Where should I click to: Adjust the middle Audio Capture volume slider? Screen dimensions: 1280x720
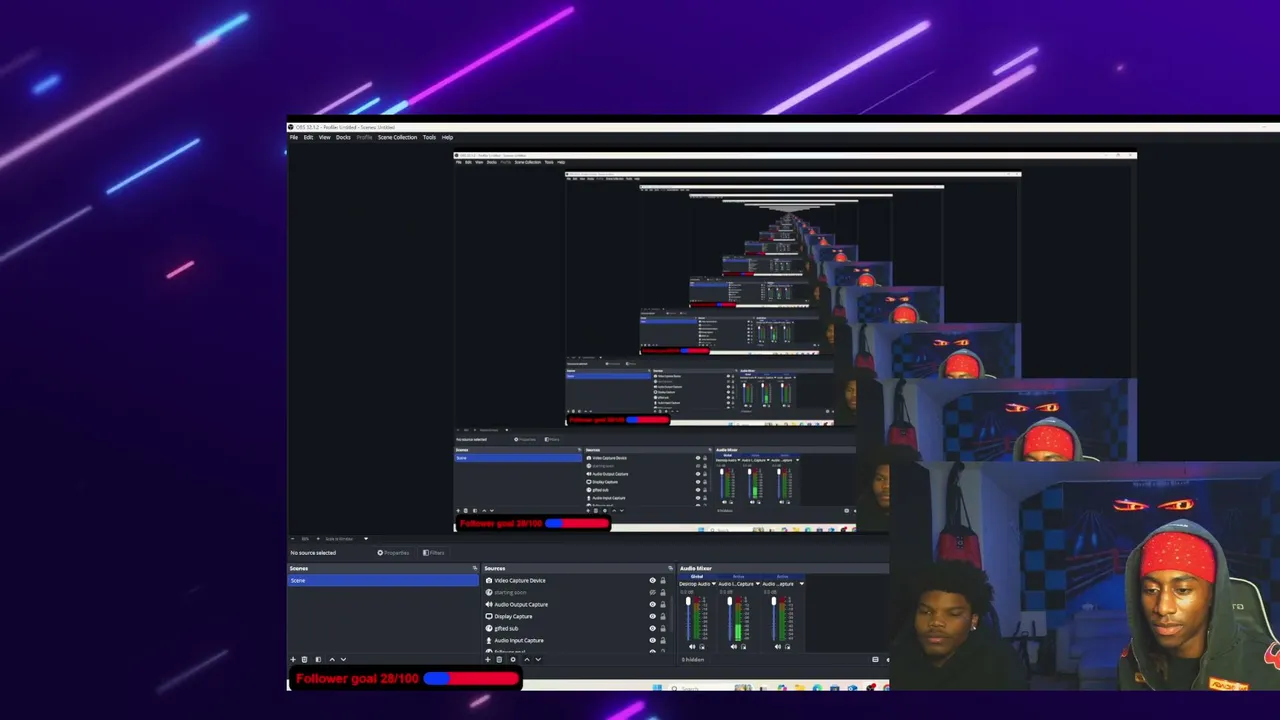pyautogui.click(x=731, y=616)
